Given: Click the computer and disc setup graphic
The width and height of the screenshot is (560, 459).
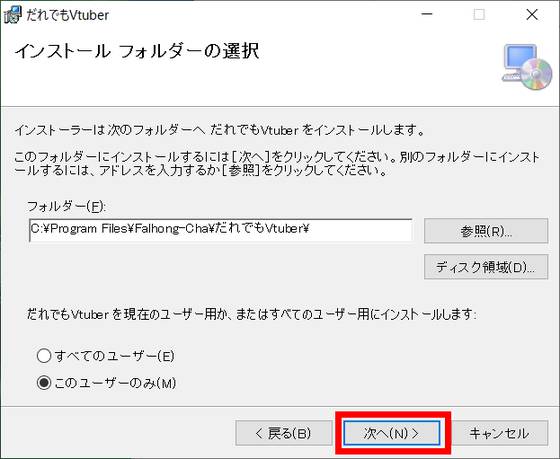Looking at the screenshot, I should [527, 67].
